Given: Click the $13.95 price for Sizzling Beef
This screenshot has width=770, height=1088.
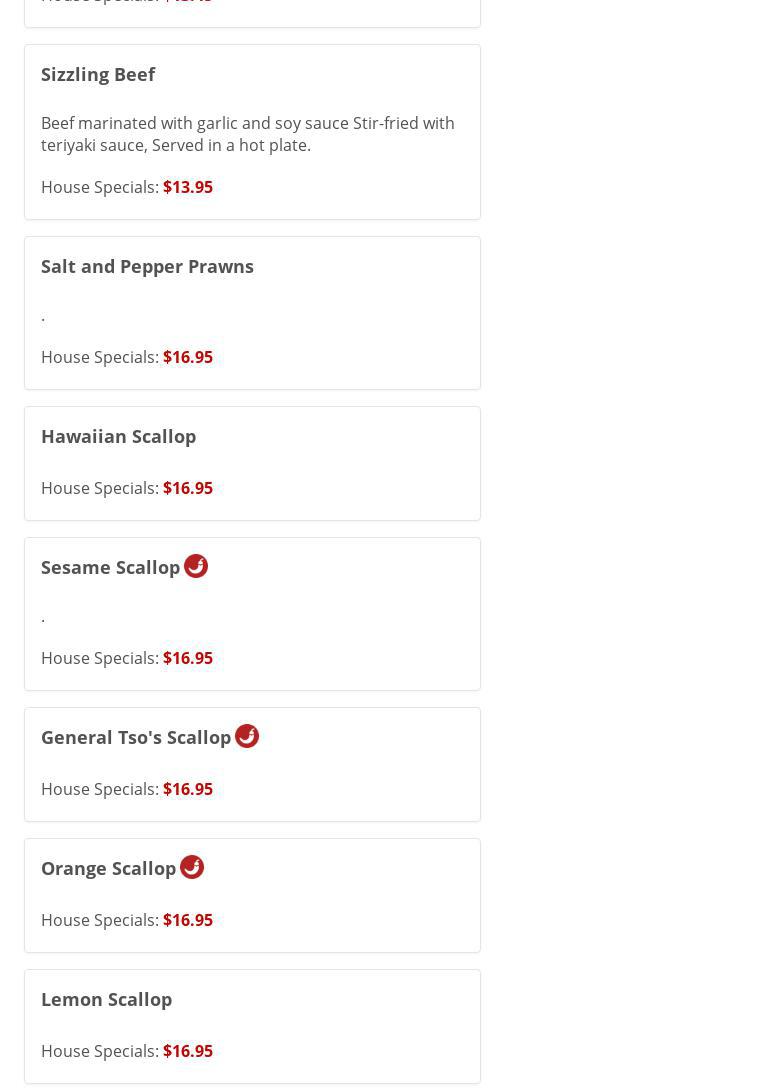Looking at the screenshot, I should (188, 187).
